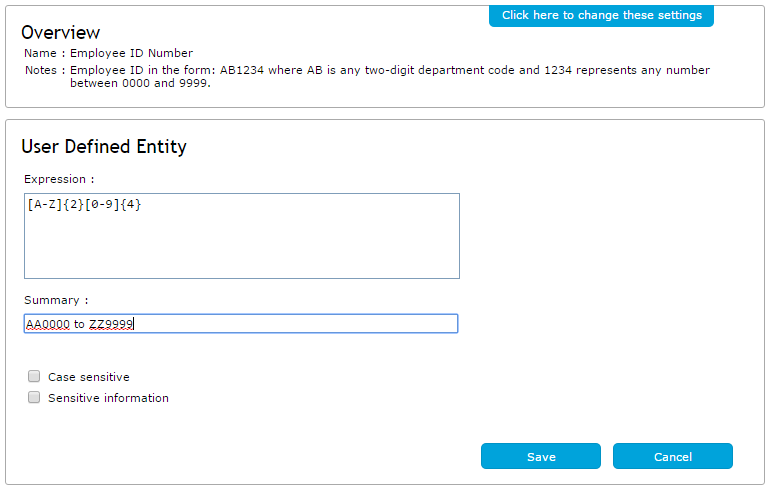Click the 'Notes :' label in Overview
This screenshot has height=495, width=771.
(x=45, y=71)
